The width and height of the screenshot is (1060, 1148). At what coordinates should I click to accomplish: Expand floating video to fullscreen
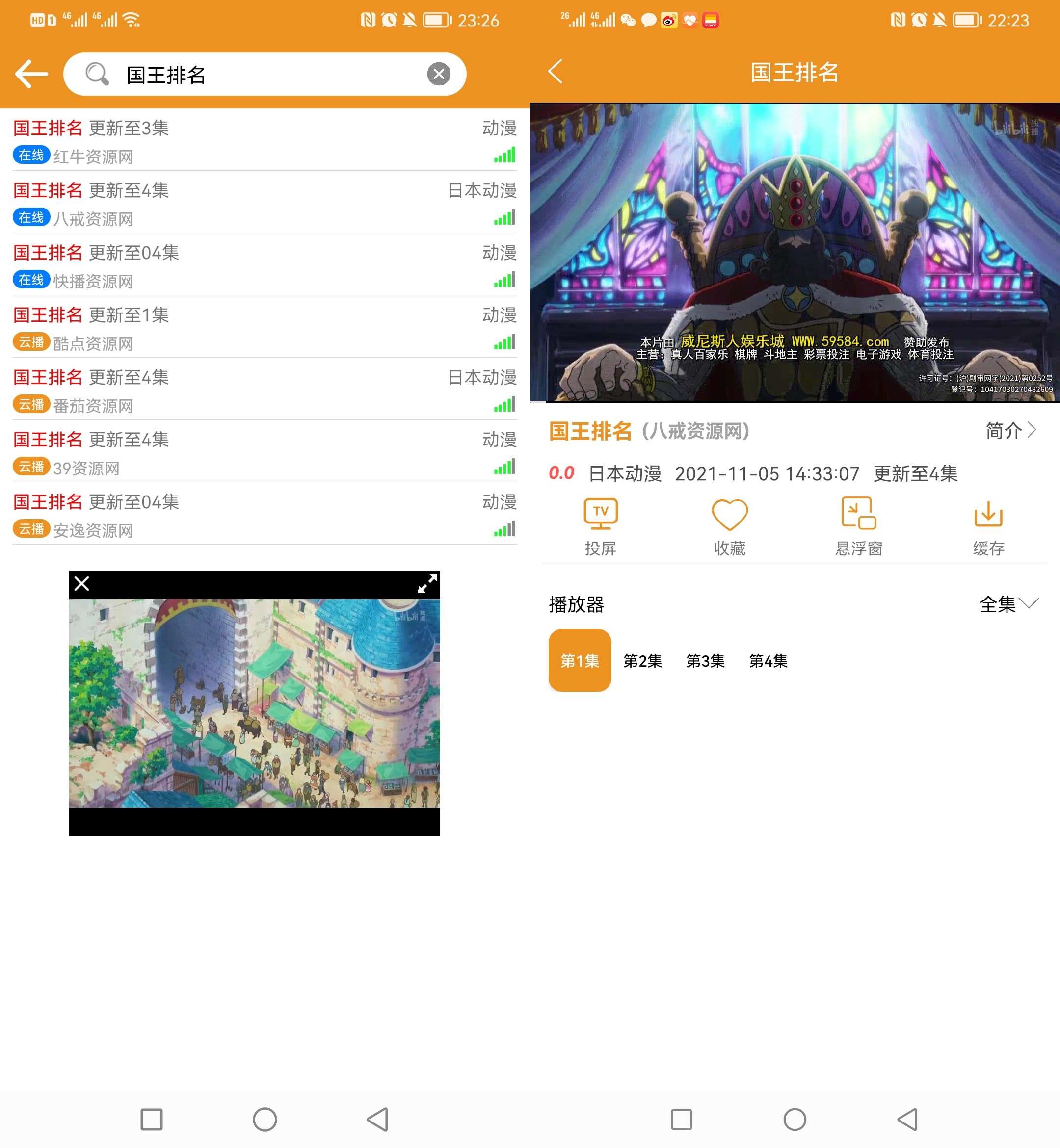click(427, 584)
